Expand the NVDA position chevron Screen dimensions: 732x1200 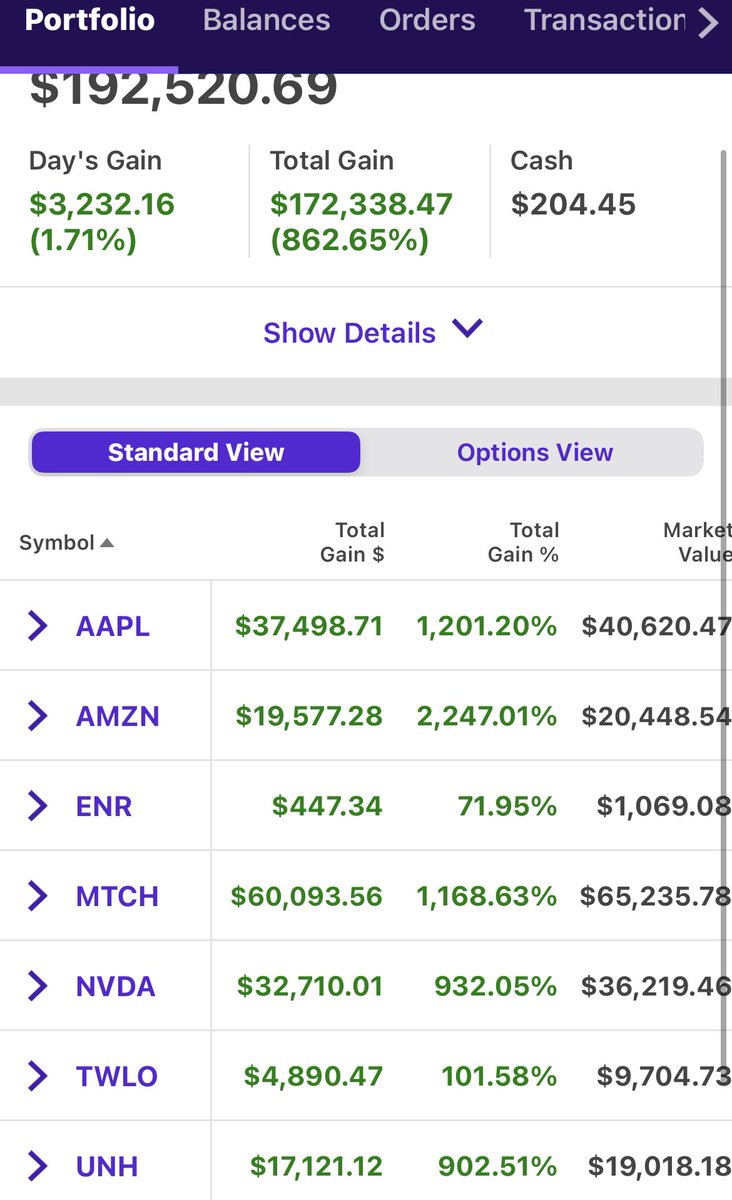coord(37,987)
